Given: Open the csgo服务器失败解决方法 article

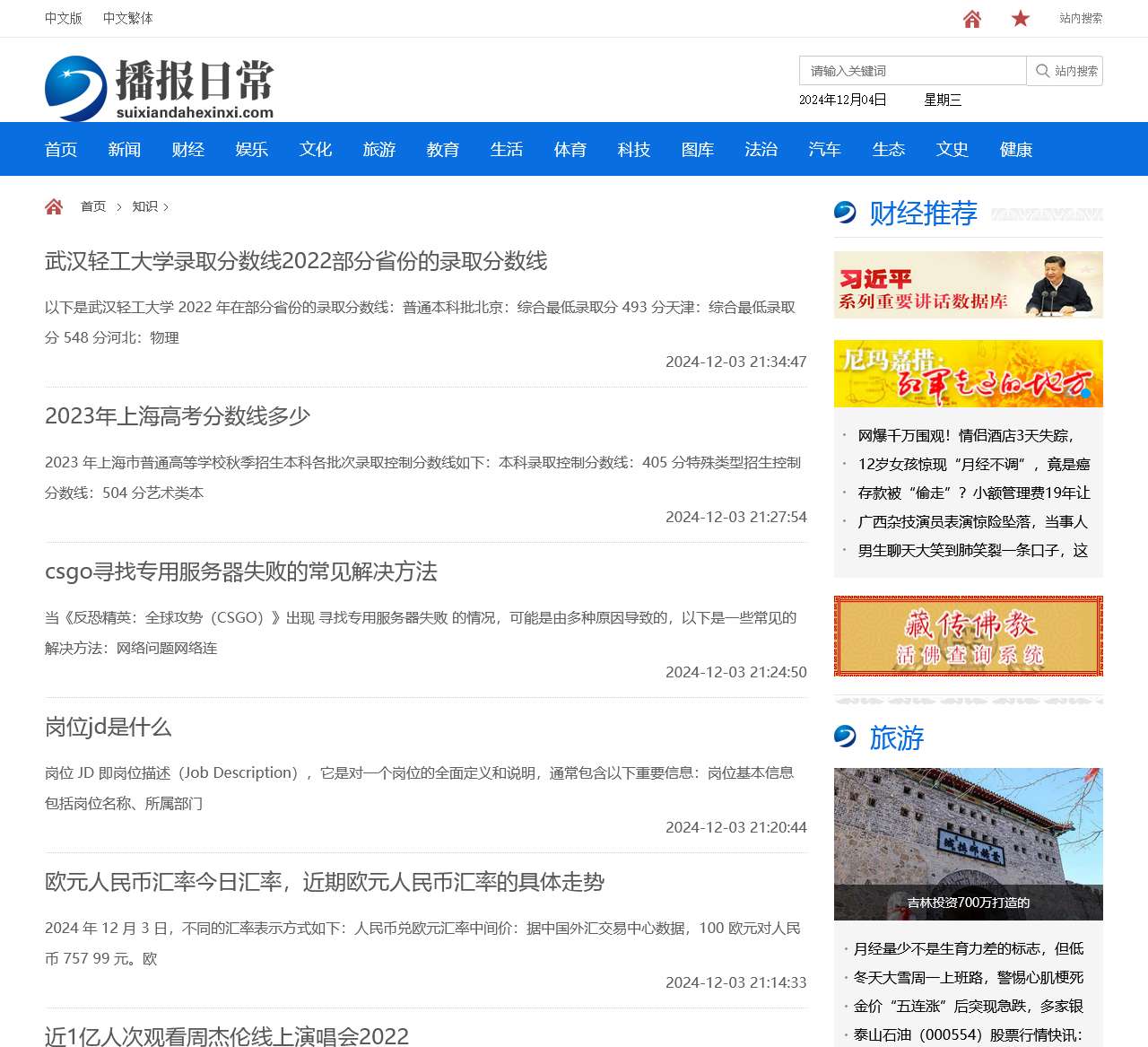Looking at the screenshot, I should (240, 571).
